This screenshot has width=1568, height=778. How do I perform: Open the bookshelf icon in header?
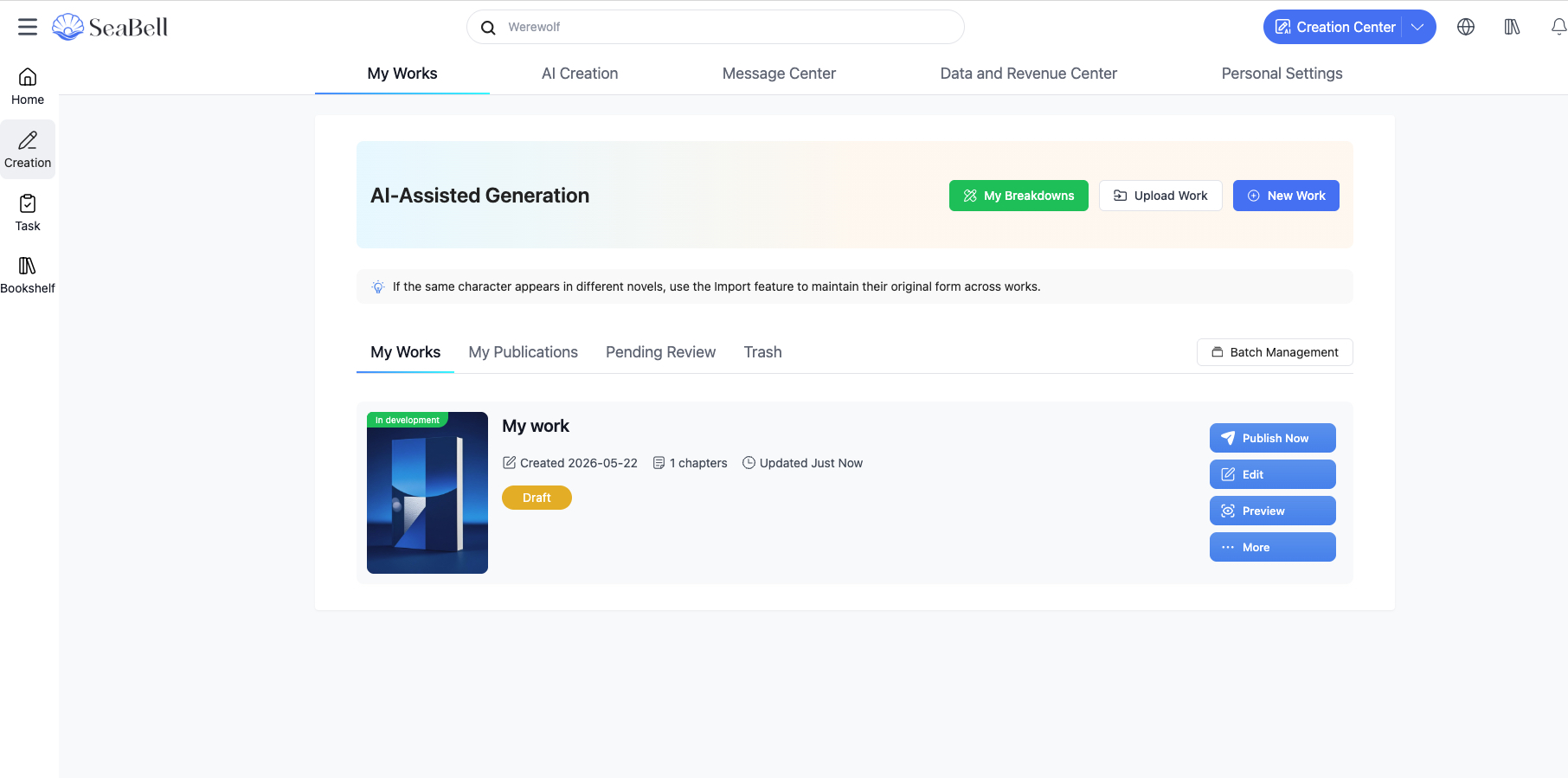(1512, 27)
